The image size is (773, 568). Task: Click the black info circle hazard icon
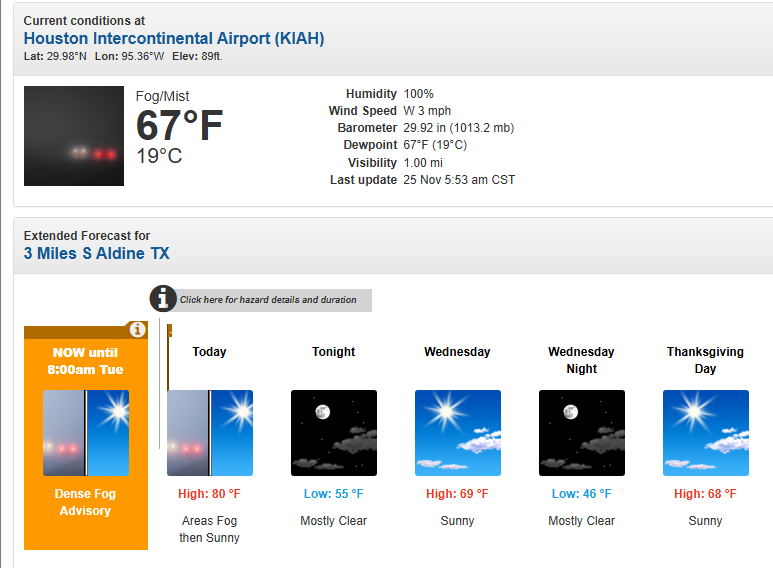(x=163, y=298)
